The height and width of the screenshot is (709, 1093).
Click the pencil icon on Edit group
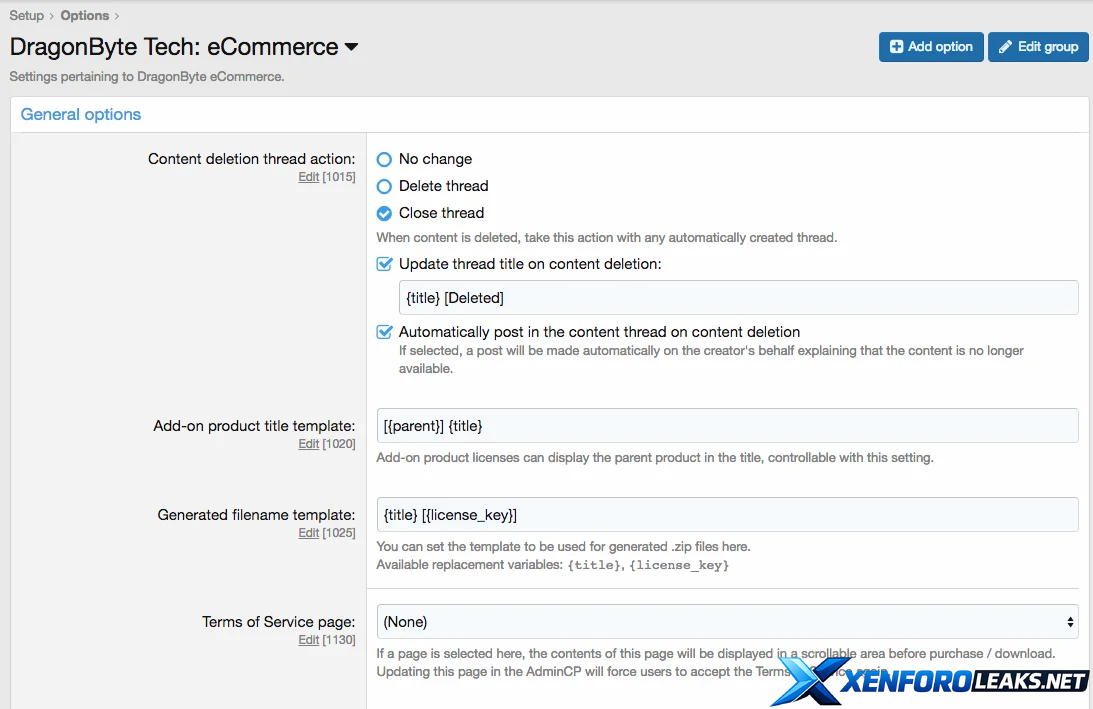1005,47
